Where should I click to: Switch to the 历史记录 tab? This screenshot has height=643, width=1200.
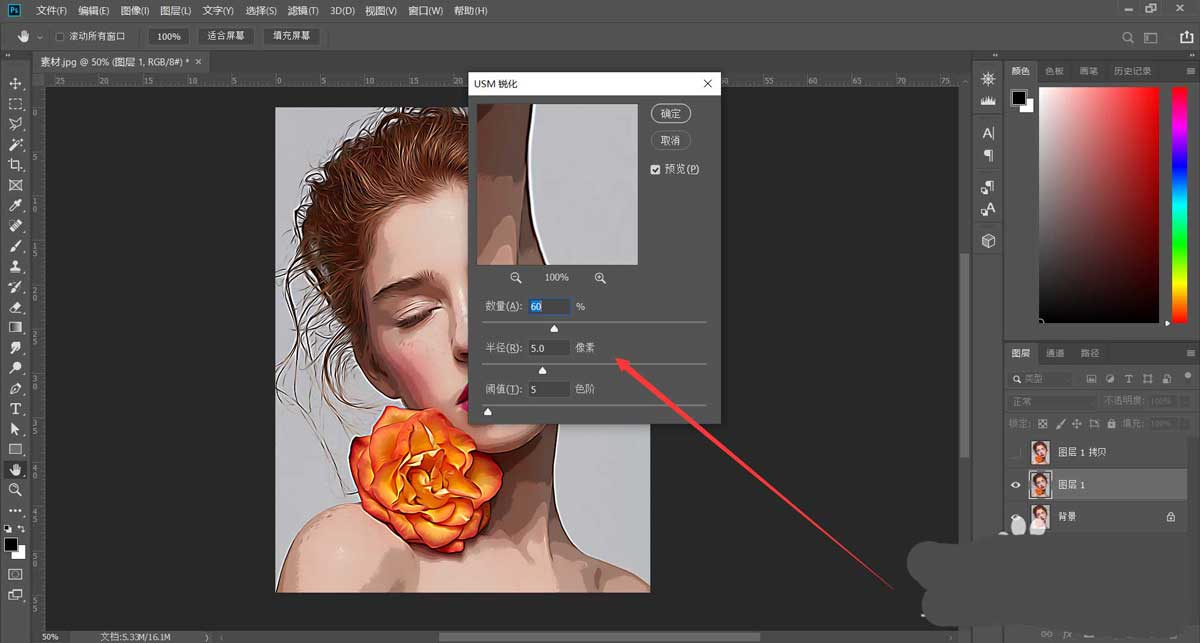point(1132,71)
